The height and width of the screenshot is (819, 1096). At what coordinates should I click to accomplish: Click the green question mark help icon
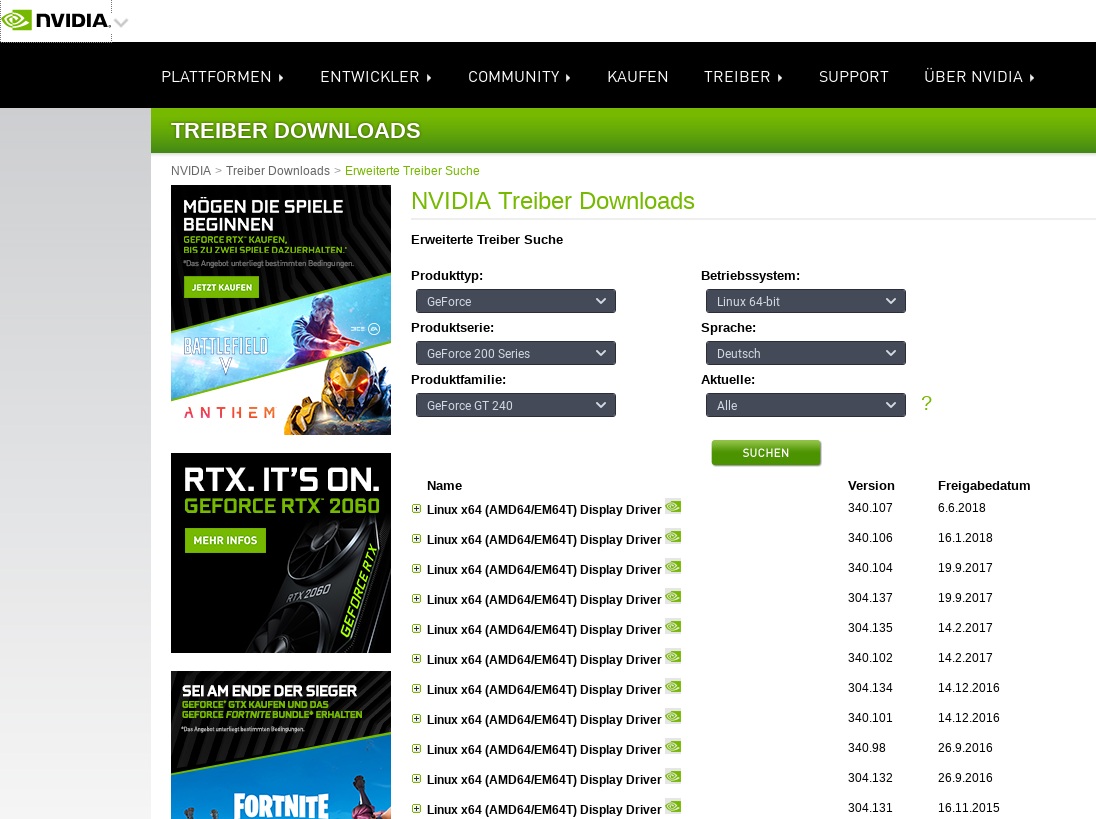pyautogui.click(x=926, y=403)
